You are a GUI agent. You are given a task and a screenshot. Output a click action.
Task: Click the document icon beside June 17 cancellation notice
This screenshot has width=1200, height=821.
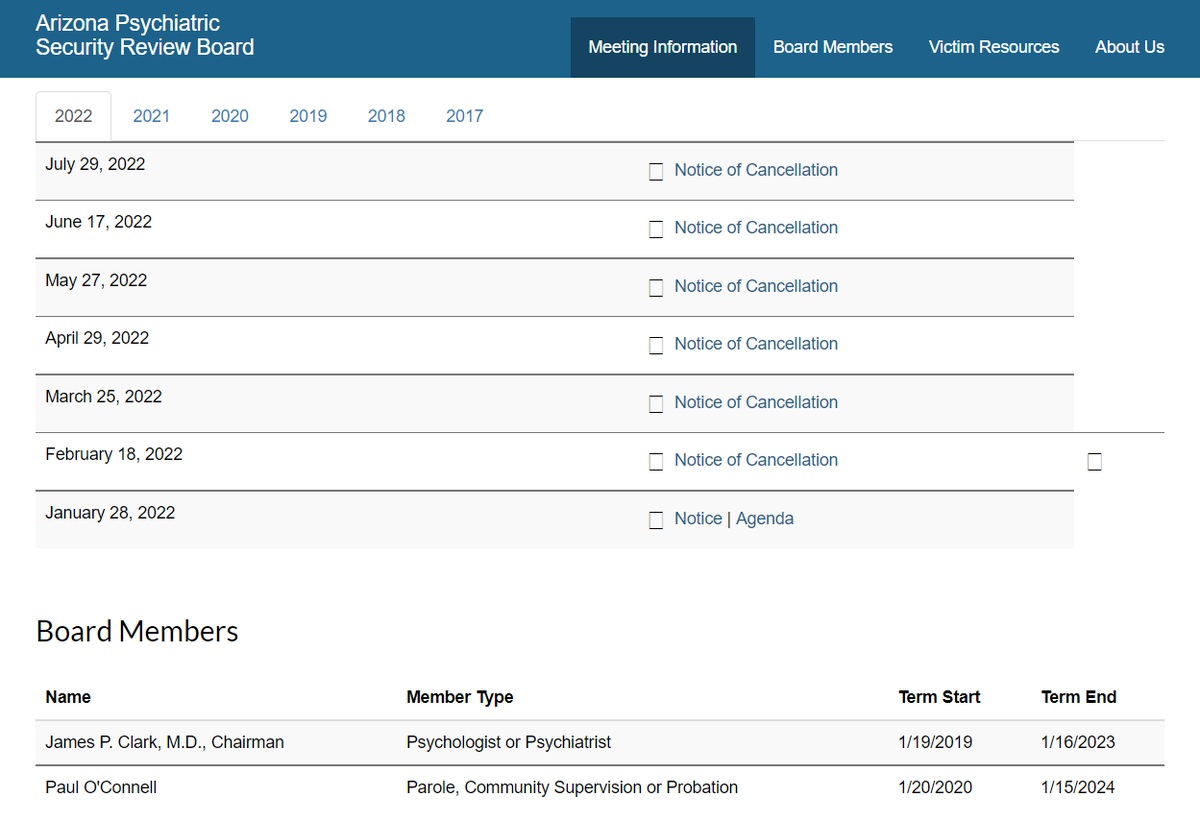pos(656,229)
